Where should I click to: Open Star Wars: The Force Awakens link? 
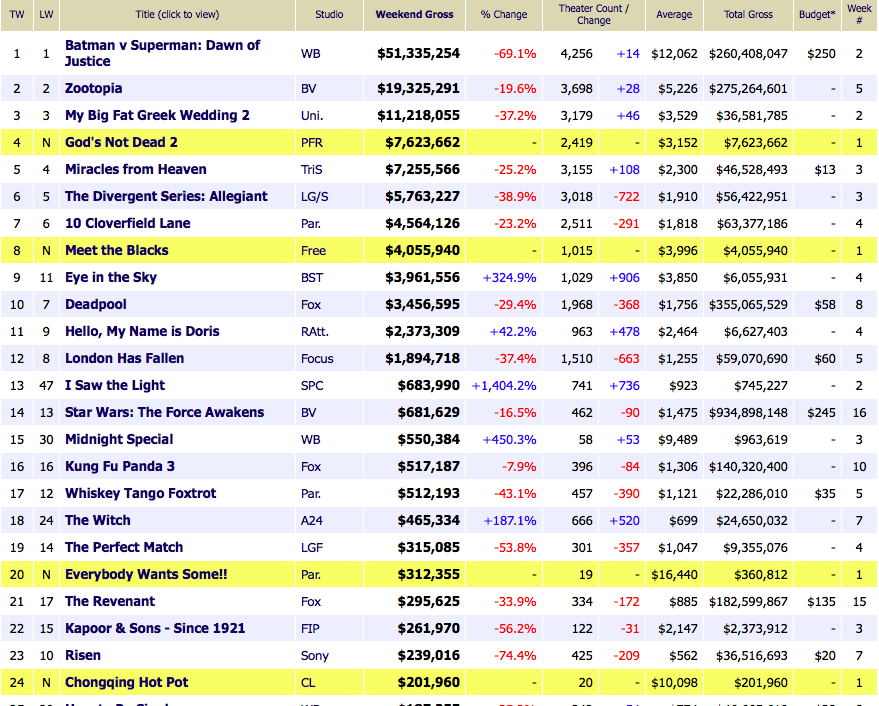pos(164,412)
